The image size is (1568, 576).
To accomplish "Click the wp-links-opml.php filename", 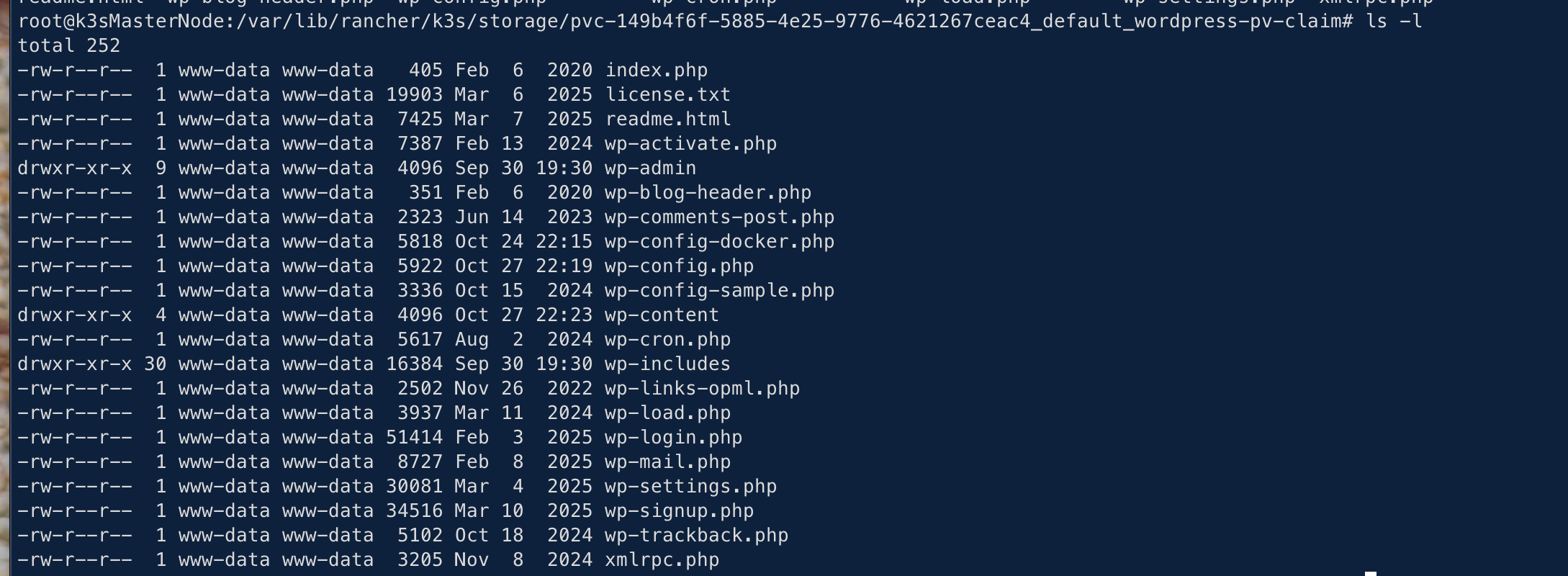I will pyautogui.click(x=702, y=389).
